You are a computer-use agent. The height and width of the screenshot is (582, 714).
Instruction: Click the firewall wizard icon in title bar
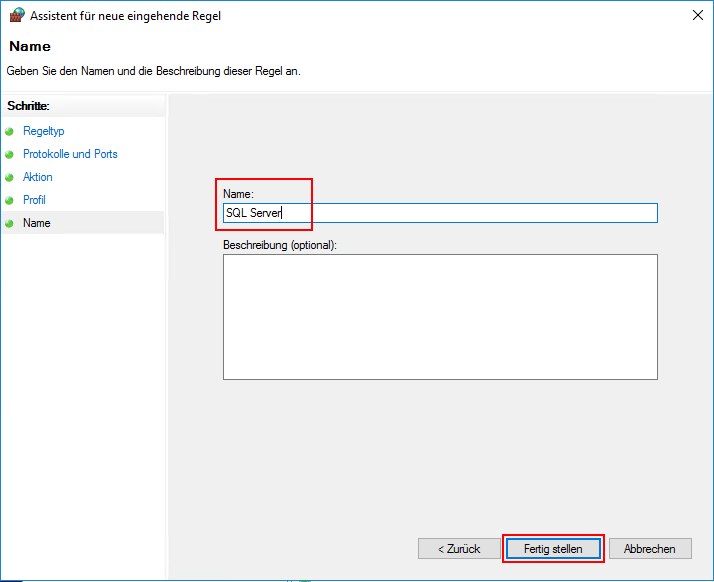[x=16, y=15]
